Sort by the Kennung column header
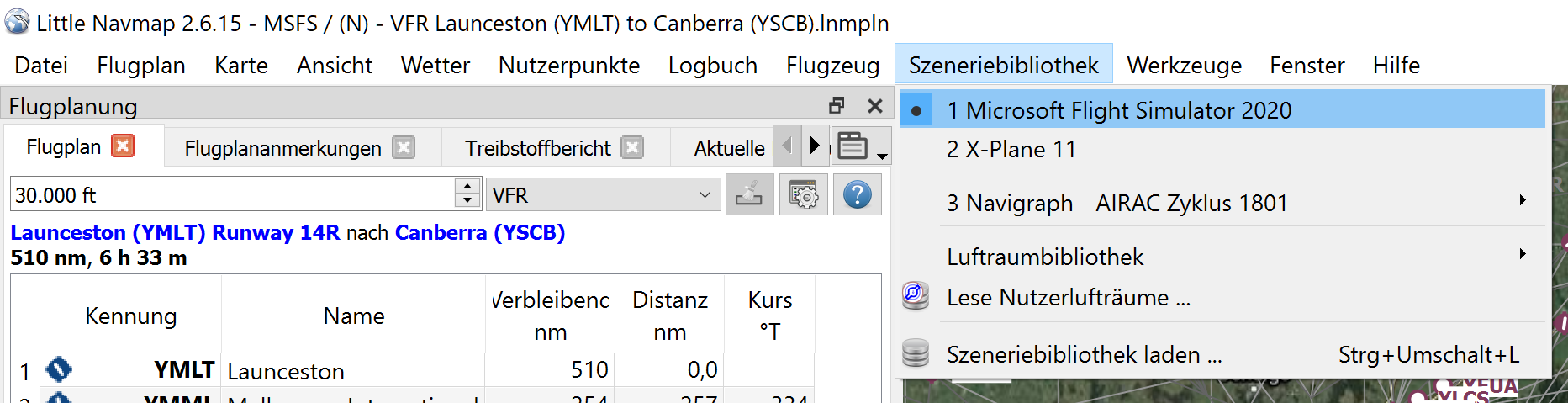Image resolution: width=1568 pixels, height=403 pixels. pyautogui.click(x=130, y=316)
